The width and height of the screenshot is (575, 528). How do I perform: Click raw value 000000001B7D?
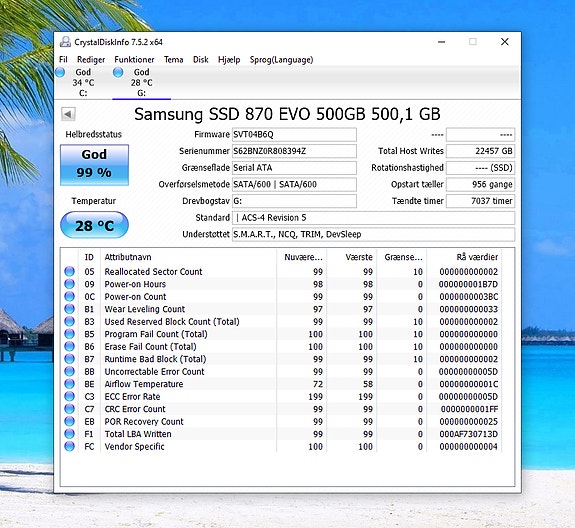468,284
